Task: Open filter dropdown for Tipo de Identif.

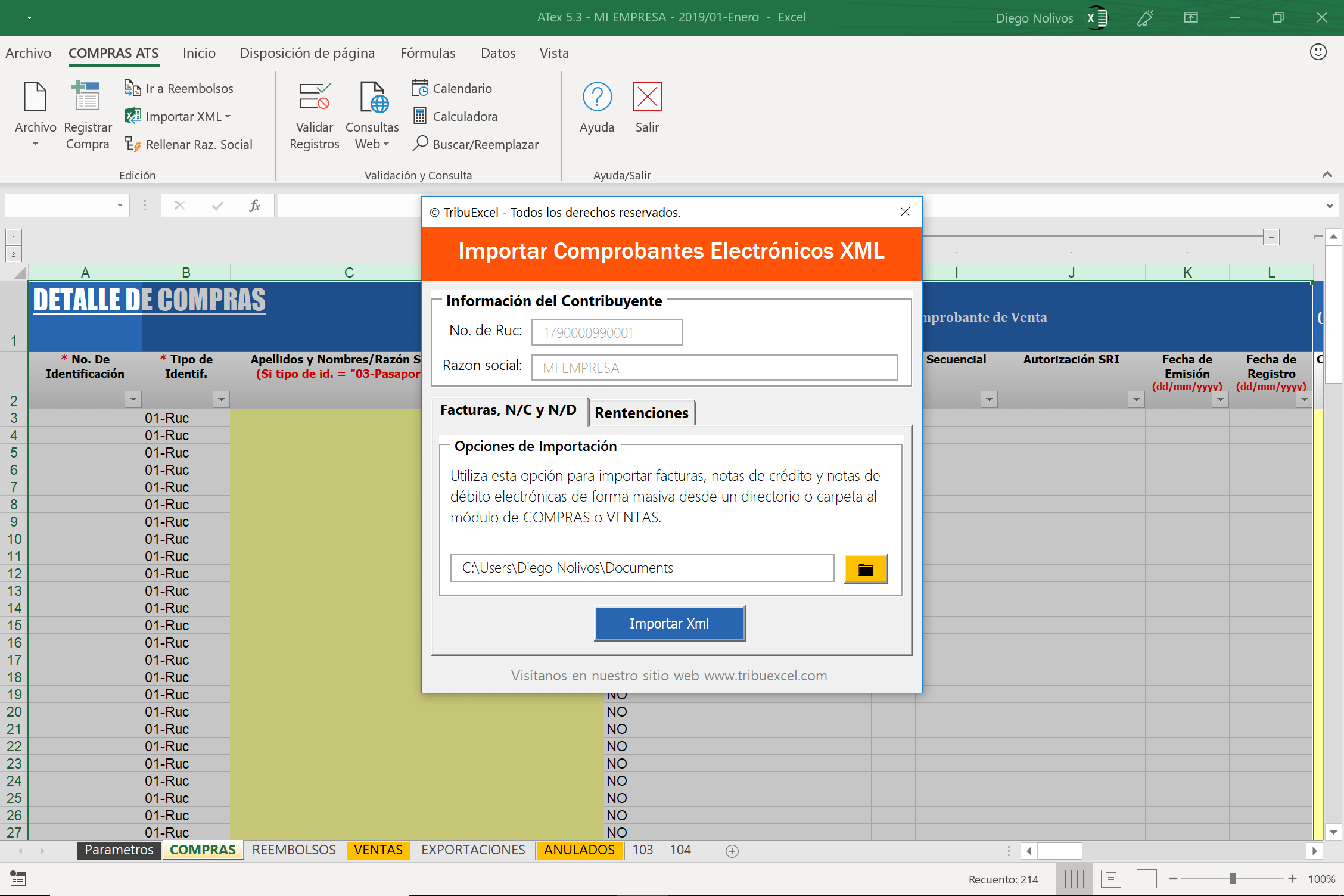Action: tap(221, 399)
